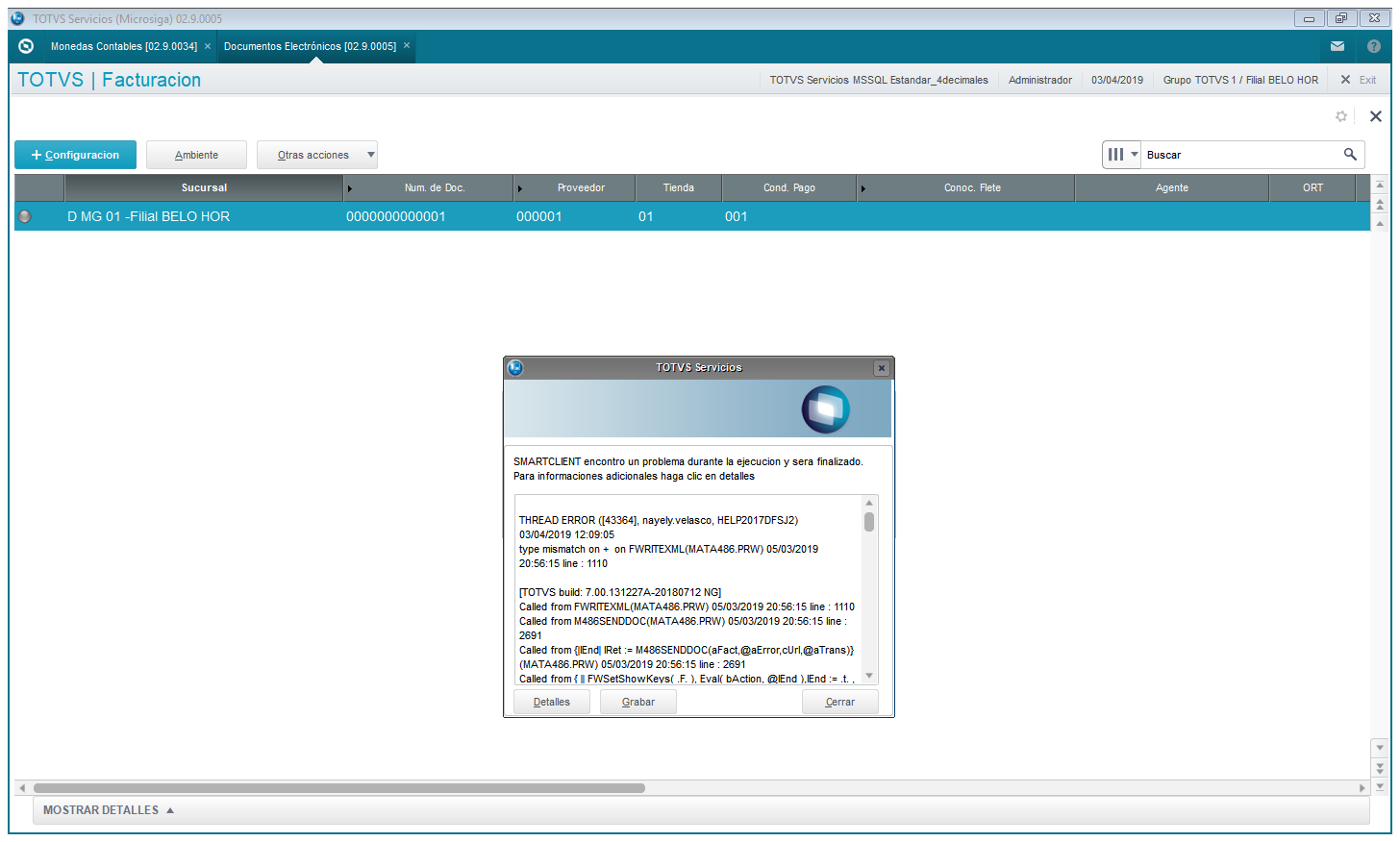The height and width of the screenshot is (842, 1400).
Task: Click the horizontal scrollbar right arrow
Action: tap(1362, 788)
